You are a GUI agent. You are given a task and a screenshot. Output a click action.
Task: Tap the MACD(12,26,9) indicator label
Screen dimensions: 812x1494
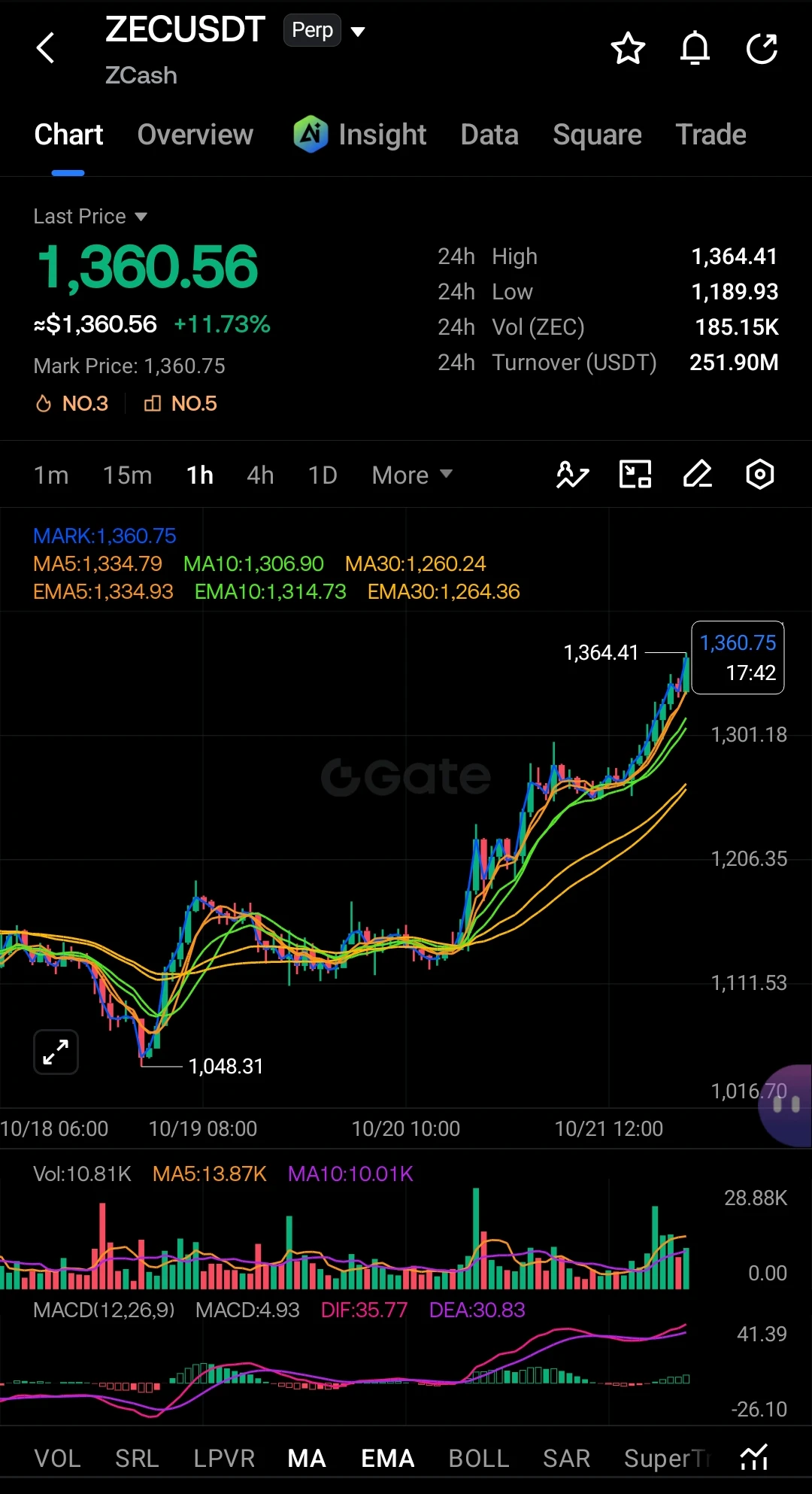(x=104, y=1310)
